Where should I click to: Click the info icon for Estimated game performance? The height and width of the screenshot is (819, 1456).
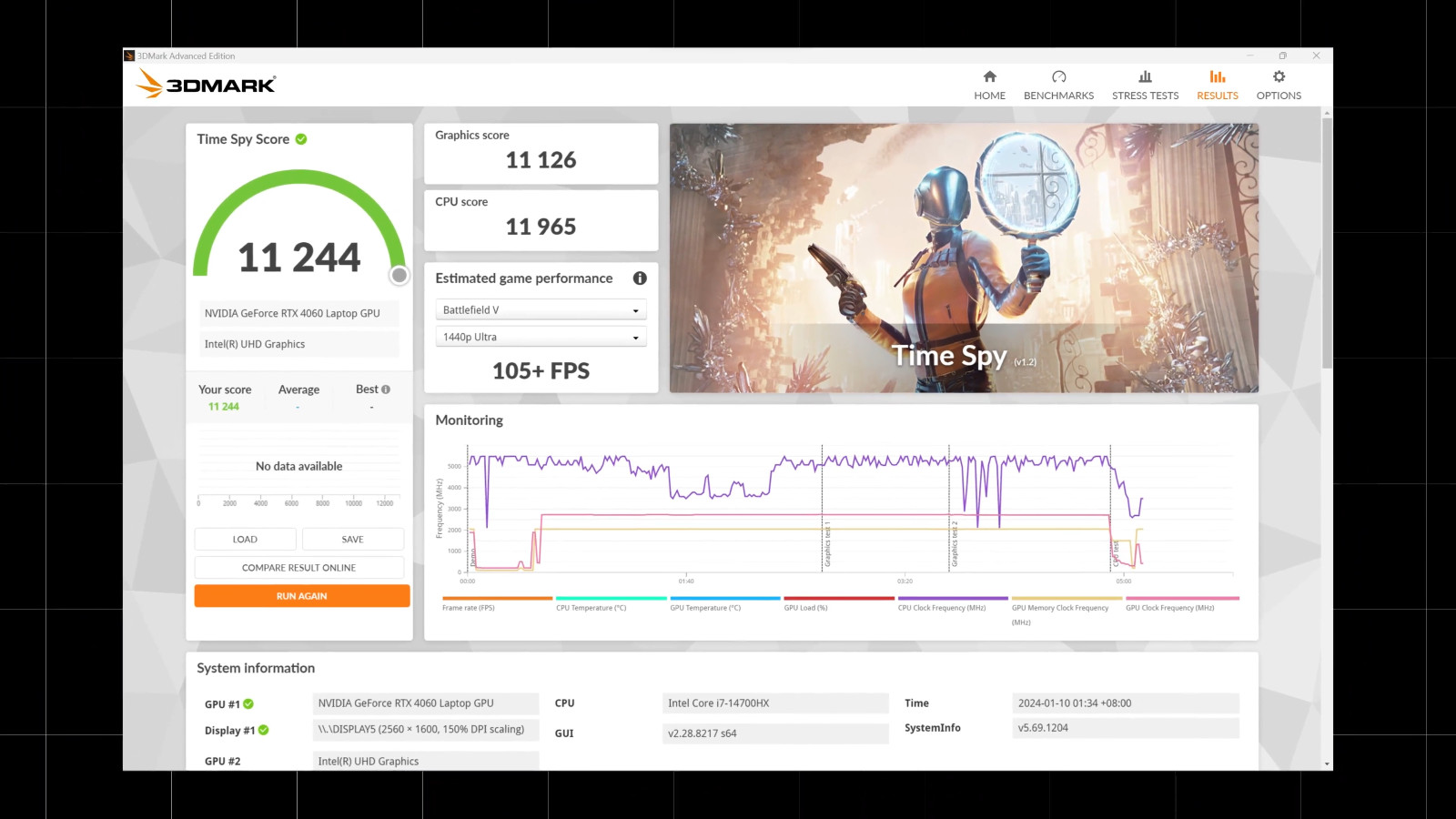point(640,278)
